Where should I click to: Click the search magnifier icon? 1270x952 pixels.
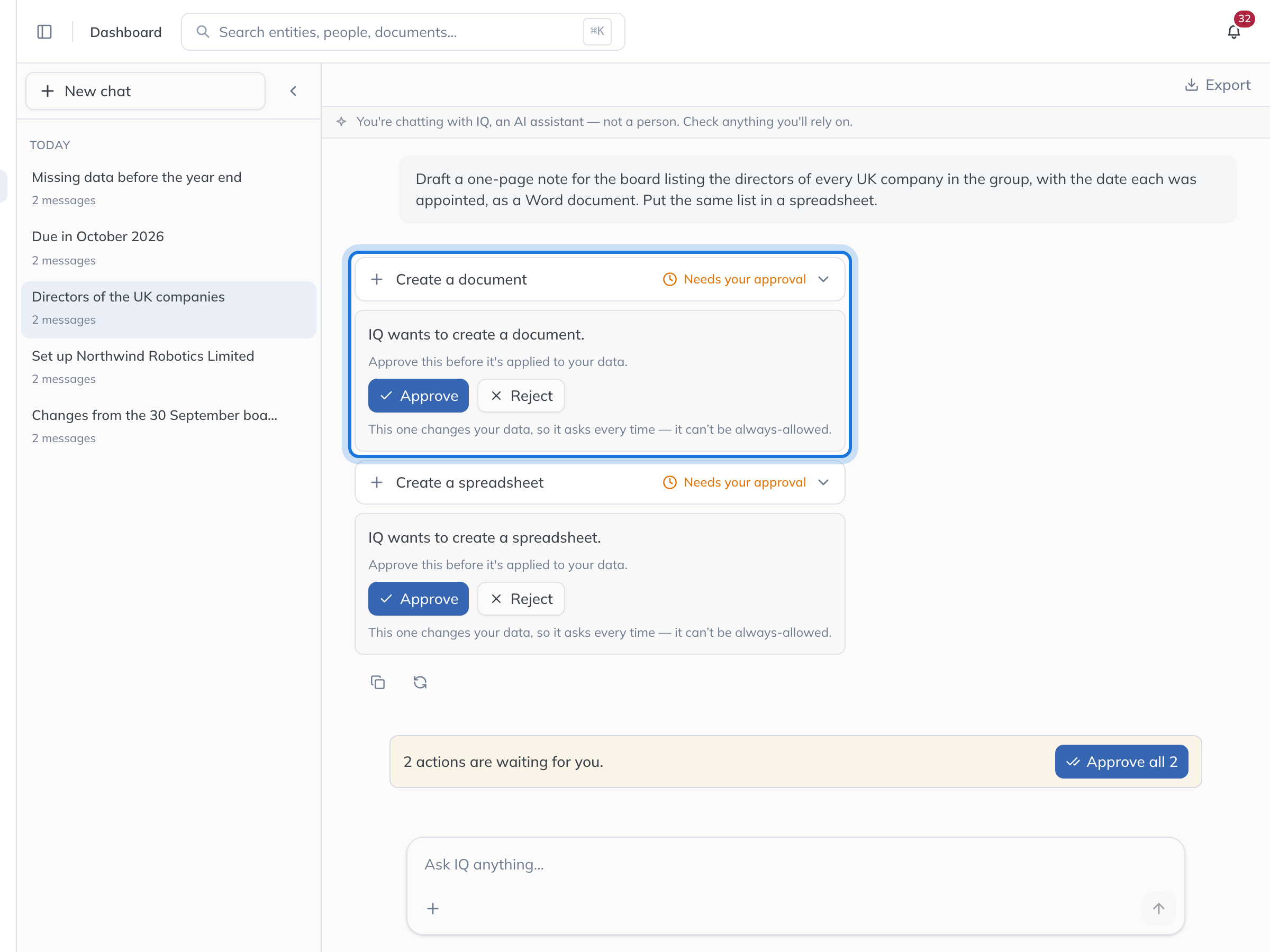coord(203,32)
